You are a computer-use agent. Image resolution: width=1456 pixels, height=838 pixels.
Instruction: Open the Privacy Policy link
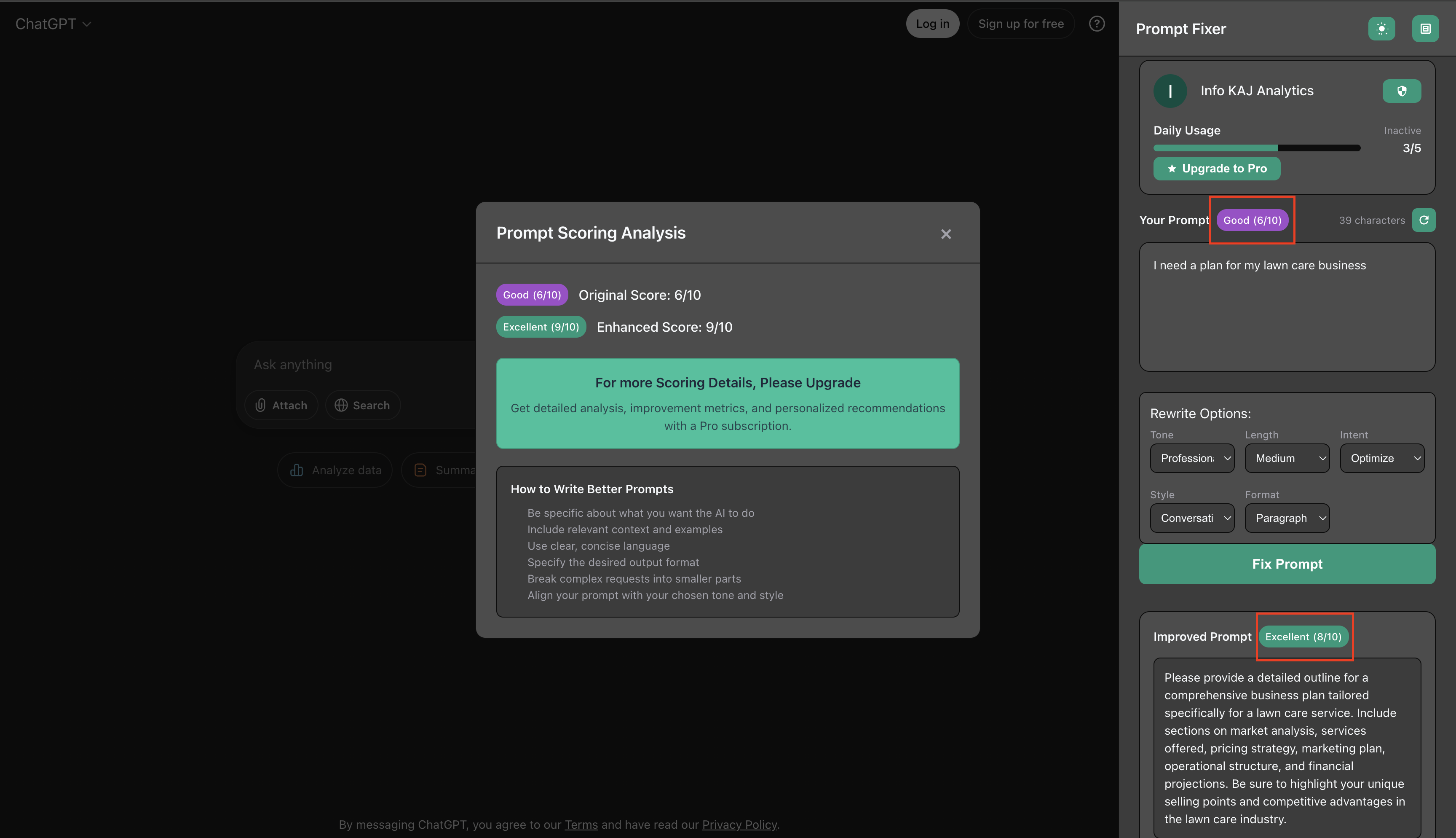coord(739,824)
